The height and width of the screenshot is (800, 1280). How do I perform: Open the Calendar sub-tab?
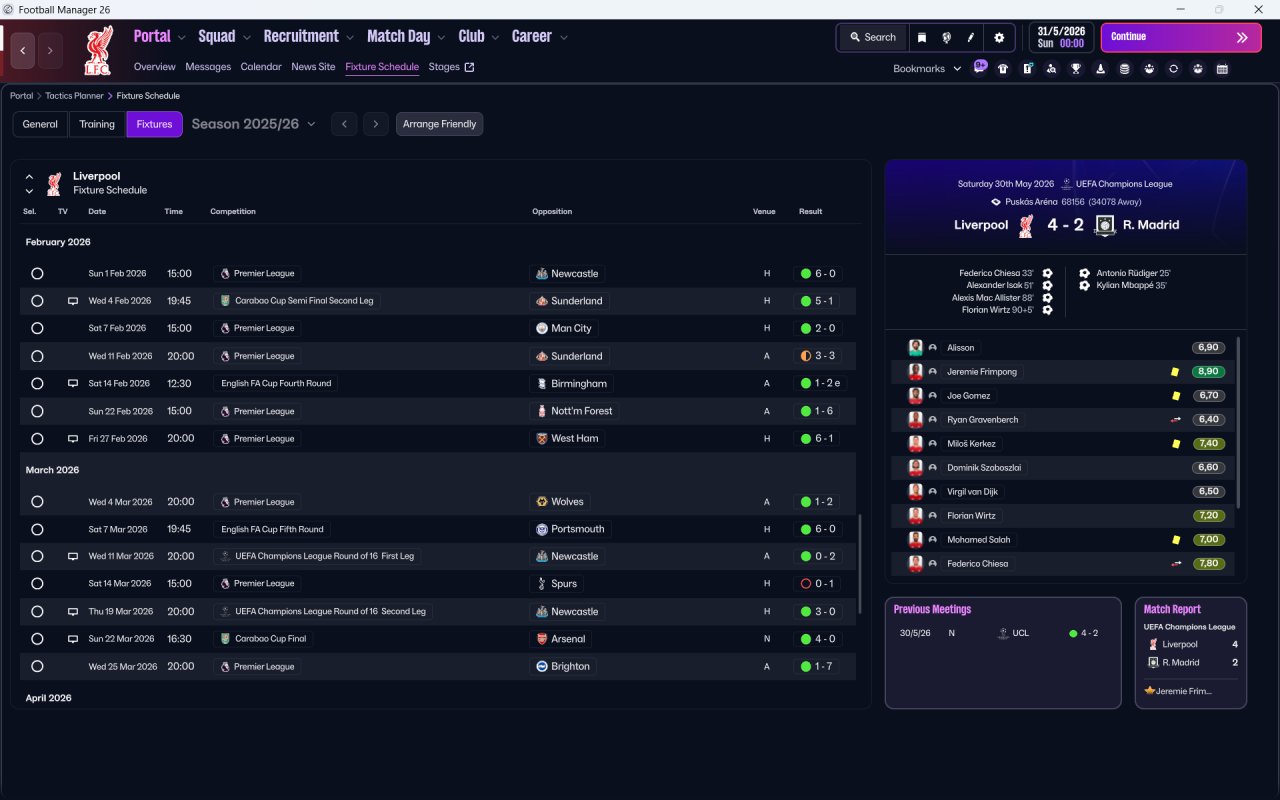point(261,67)
